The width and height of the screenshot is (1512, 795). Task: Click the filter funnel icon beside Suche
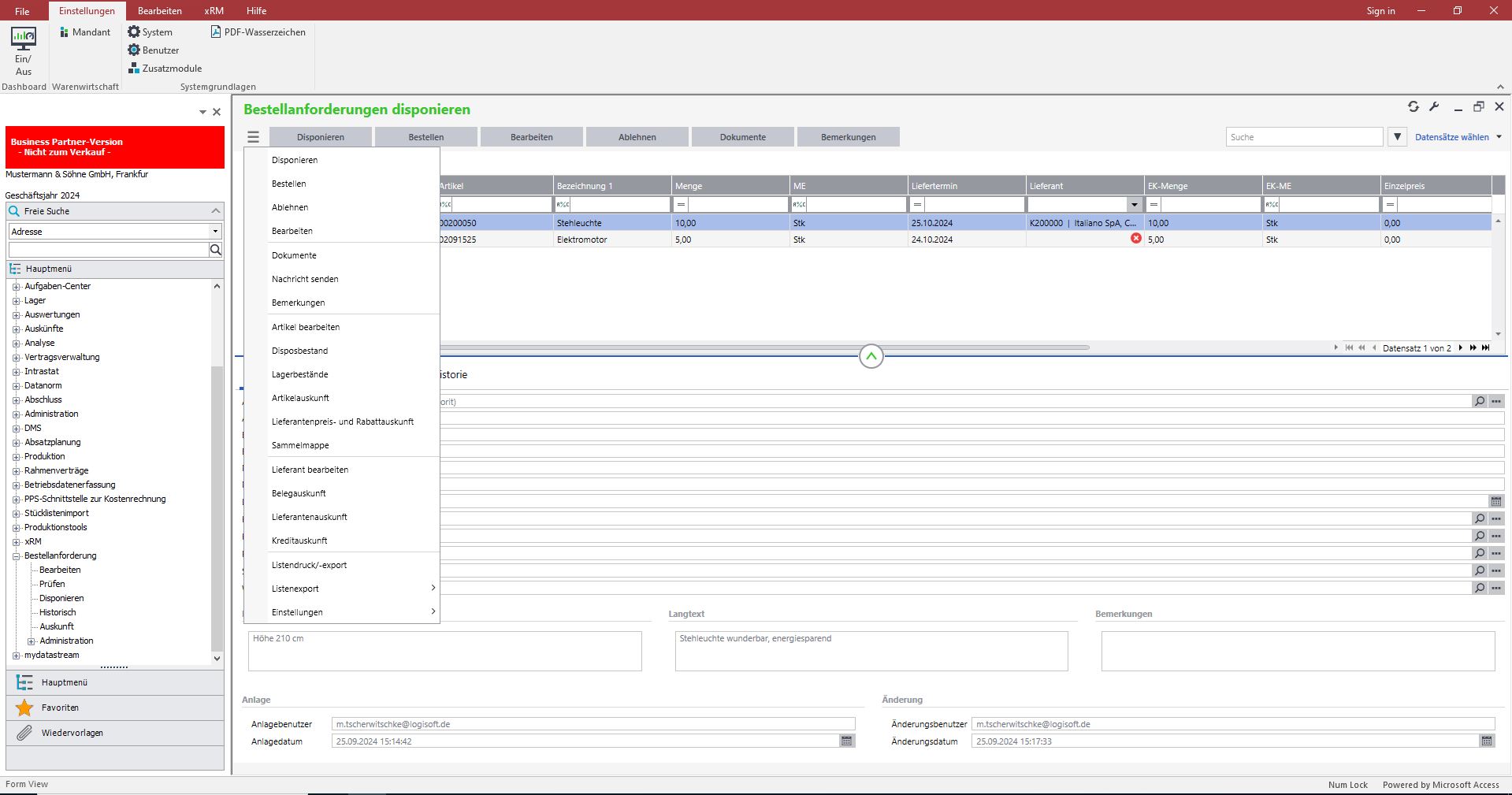1397,137
